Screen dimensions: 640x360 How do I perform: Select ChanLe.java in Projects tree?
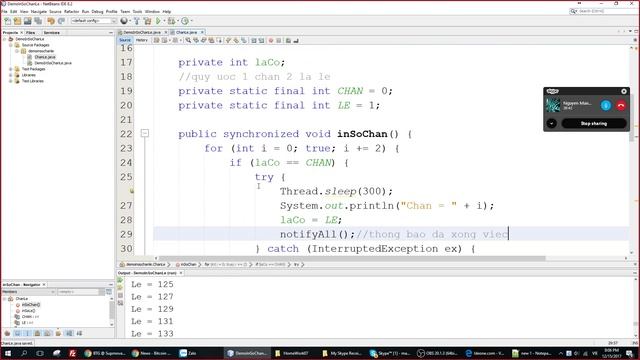point(45,57)
